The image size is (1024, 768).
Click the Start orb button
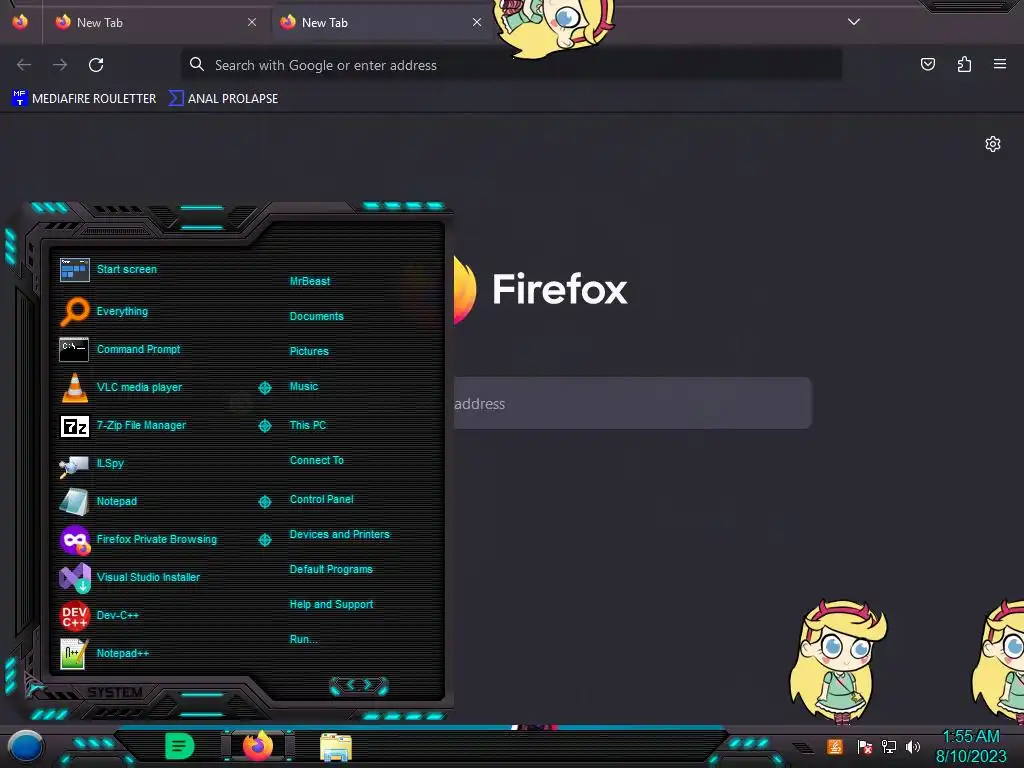tap(25, 747)
